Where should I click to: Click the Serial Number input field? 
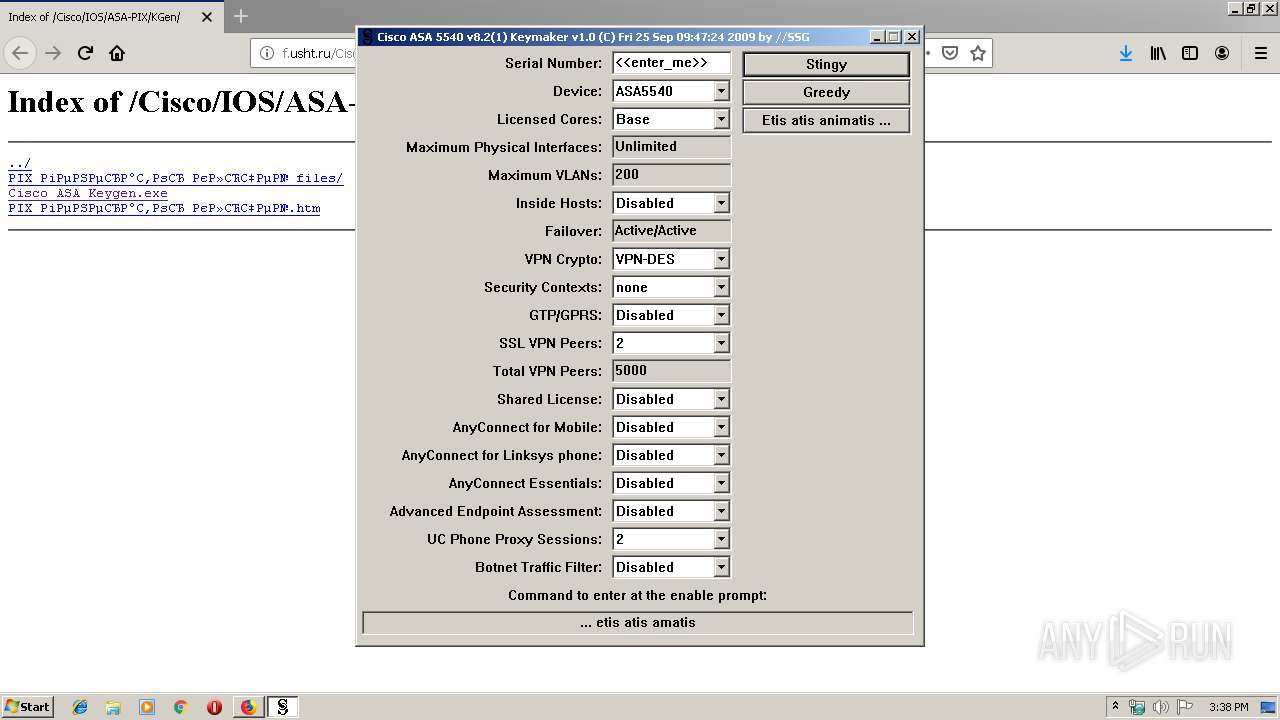coord(671,63)
